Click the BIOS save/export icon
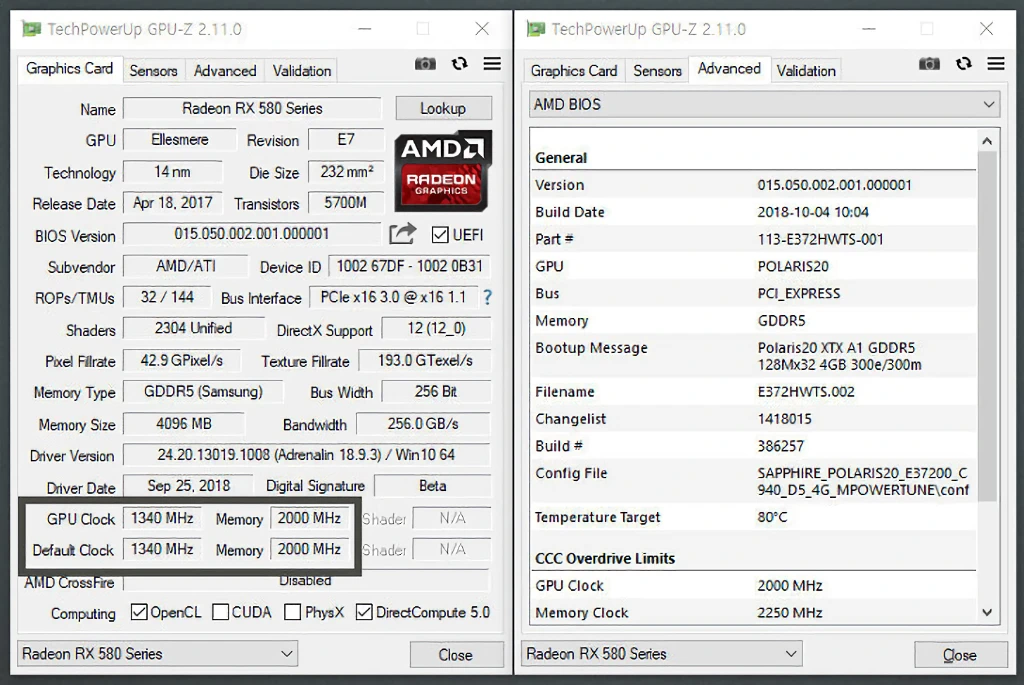This screenshot has height=685, width=1024. [402, 233]
